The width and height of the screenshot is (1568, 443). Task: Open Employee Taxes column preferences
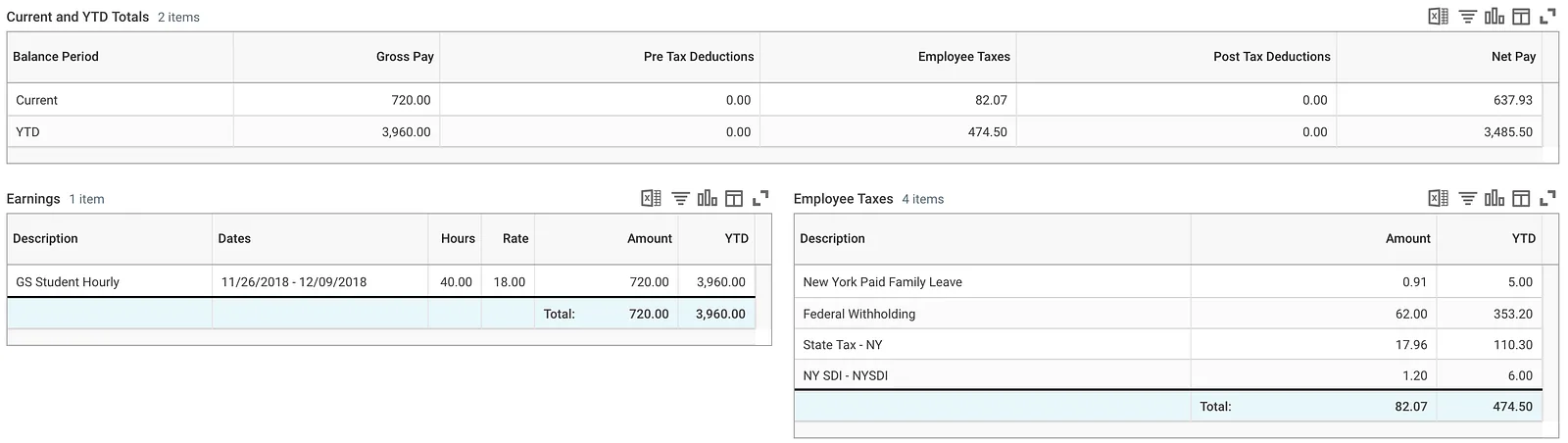[x=1521, y=198]
